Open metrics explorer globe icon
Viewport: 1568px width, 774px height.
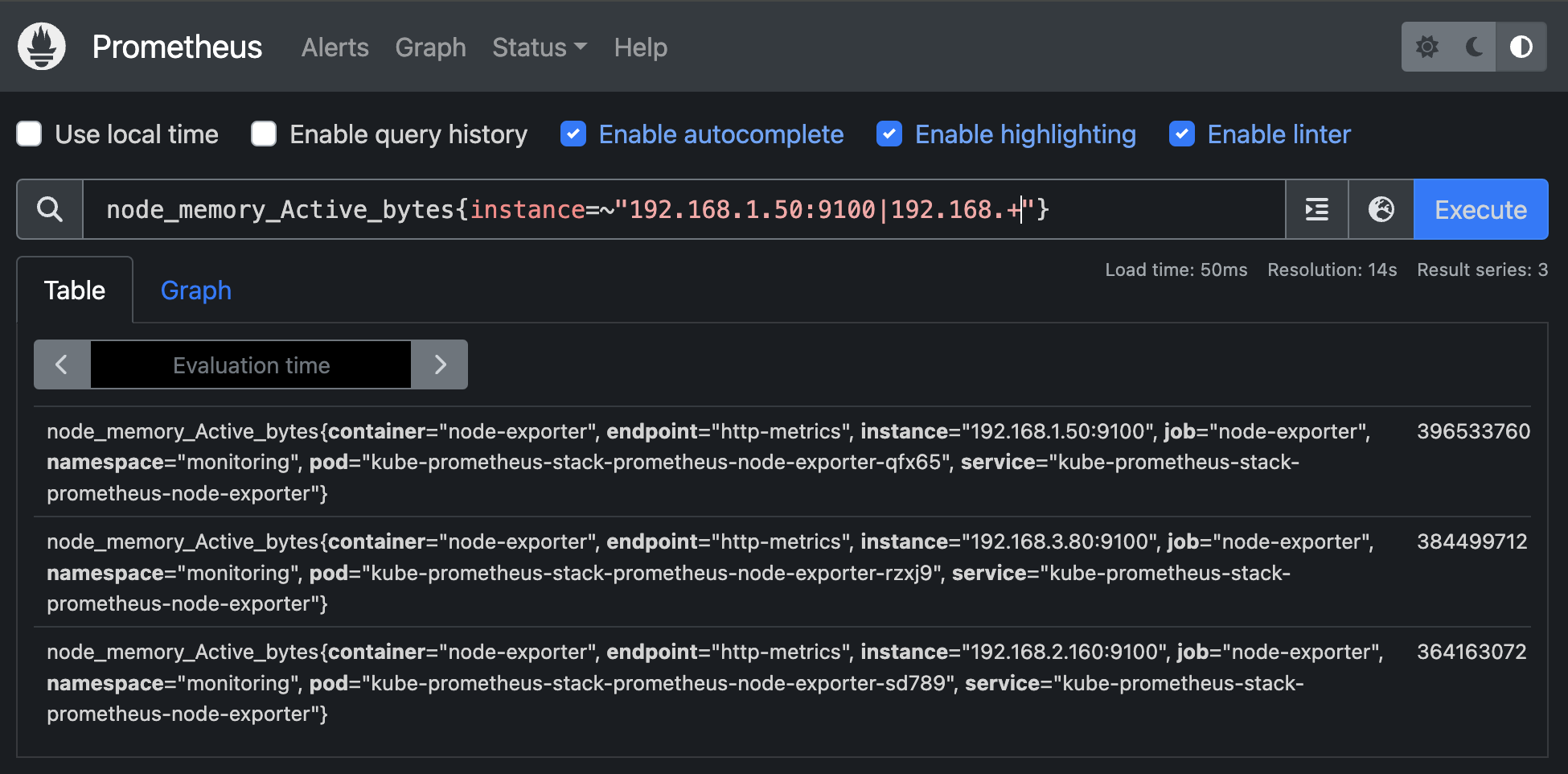click(x=1381, y=209)
